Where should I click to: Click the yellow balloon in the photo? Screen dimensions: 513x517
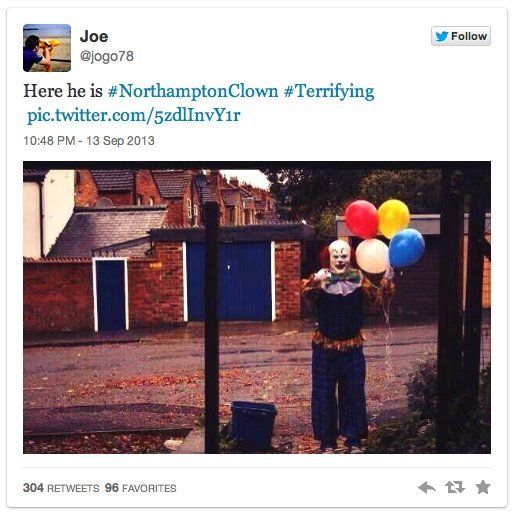coord(393,218)
